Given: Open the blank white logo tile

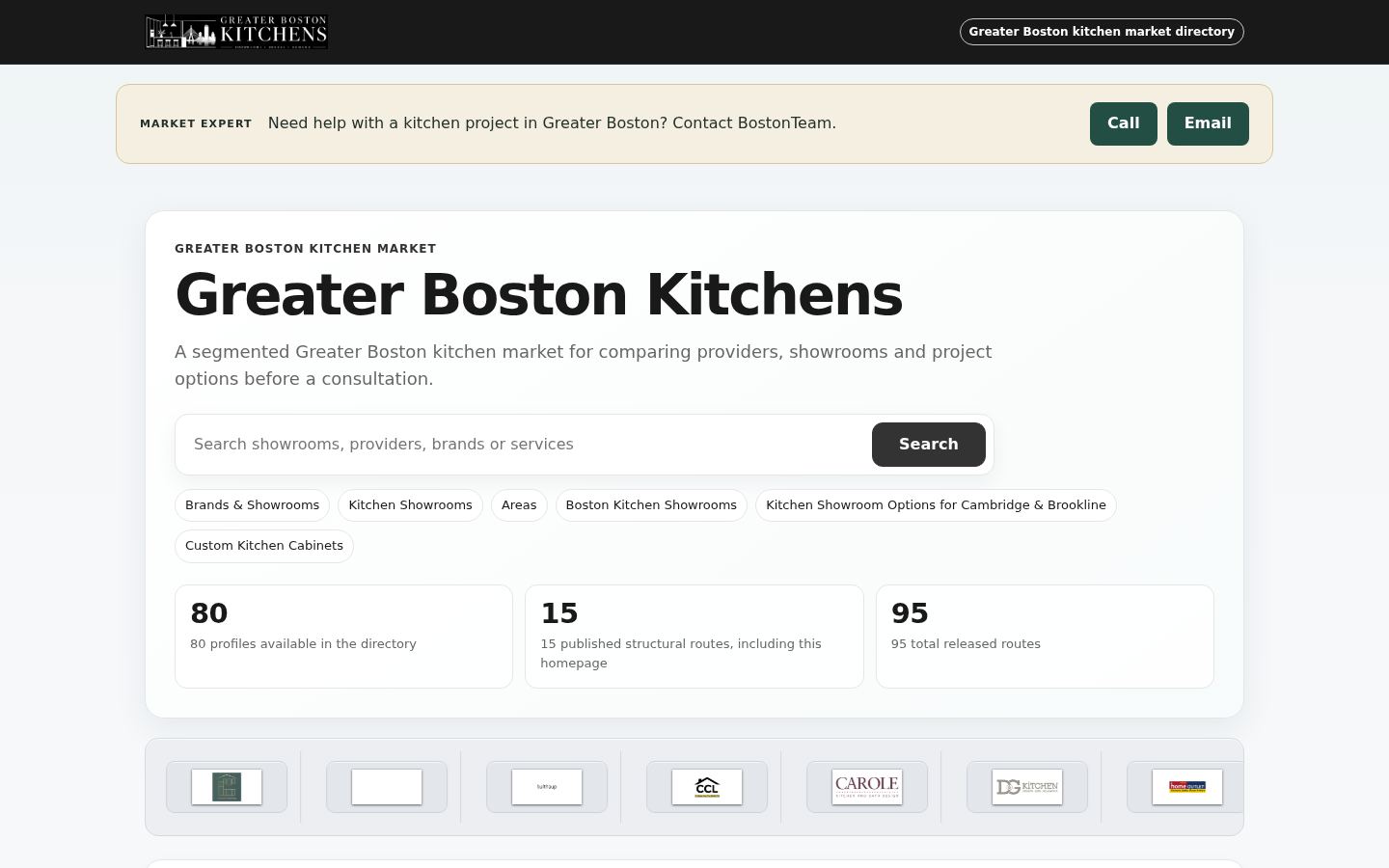Looking at the screenshot, I should coord(387,787).
